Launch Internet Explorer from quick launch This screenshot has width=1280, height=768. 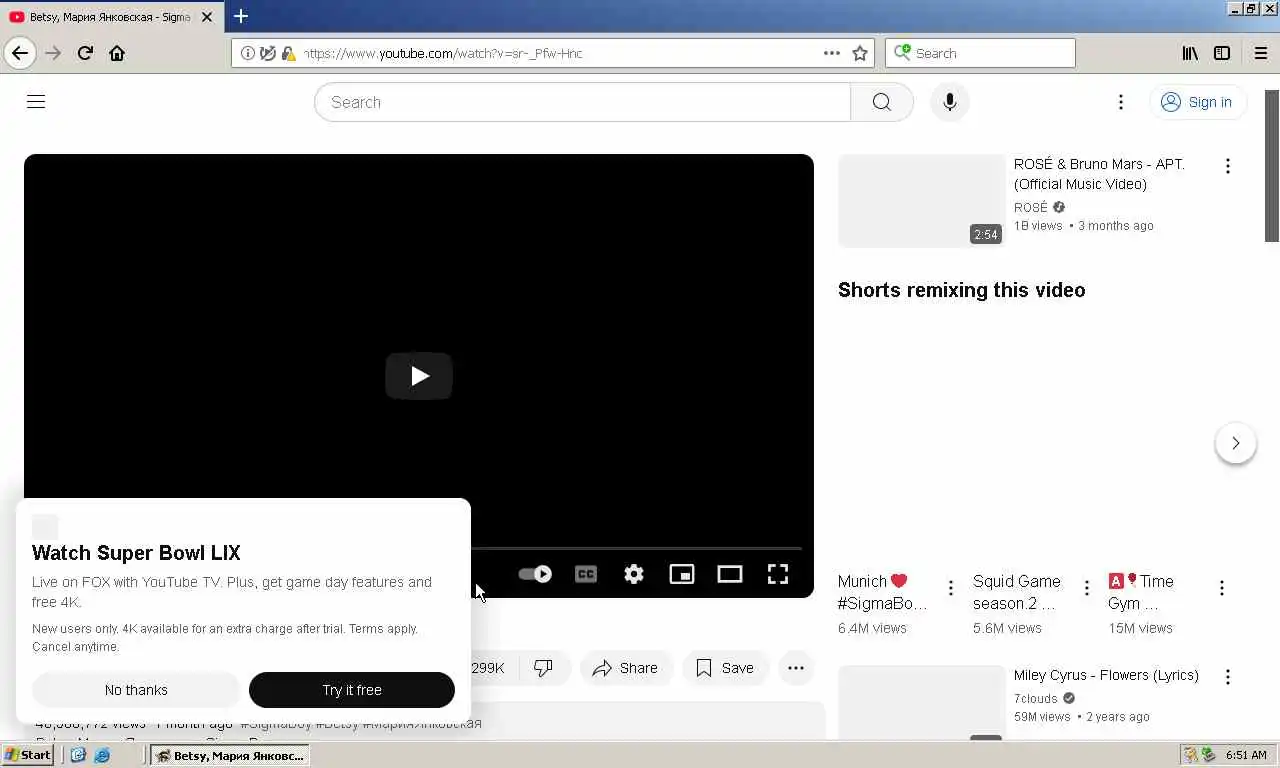102,755
